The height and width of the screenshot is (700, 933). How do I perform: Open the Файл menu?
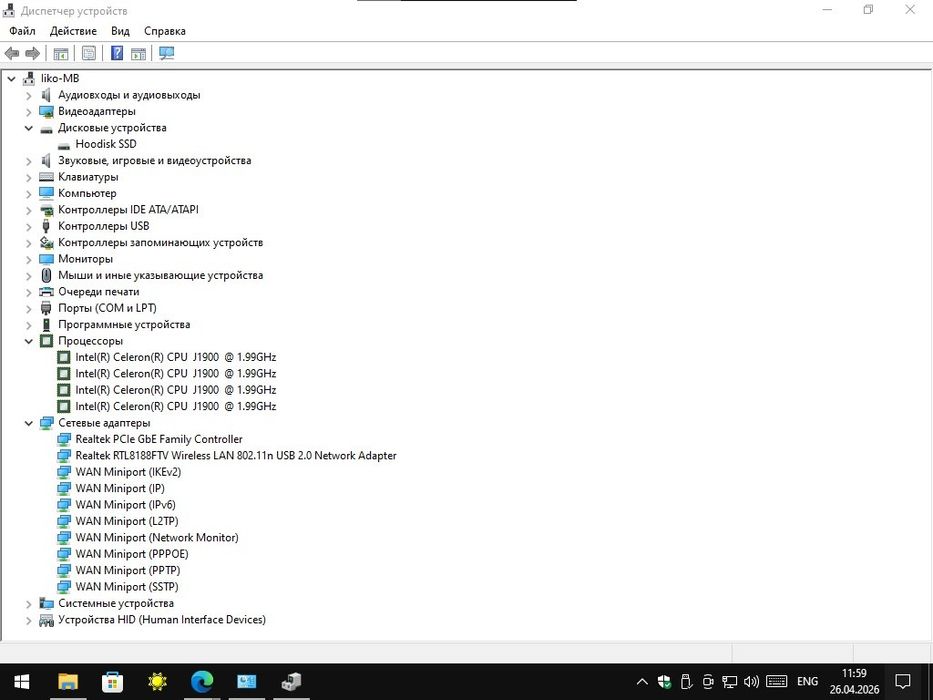pos(22,31)
